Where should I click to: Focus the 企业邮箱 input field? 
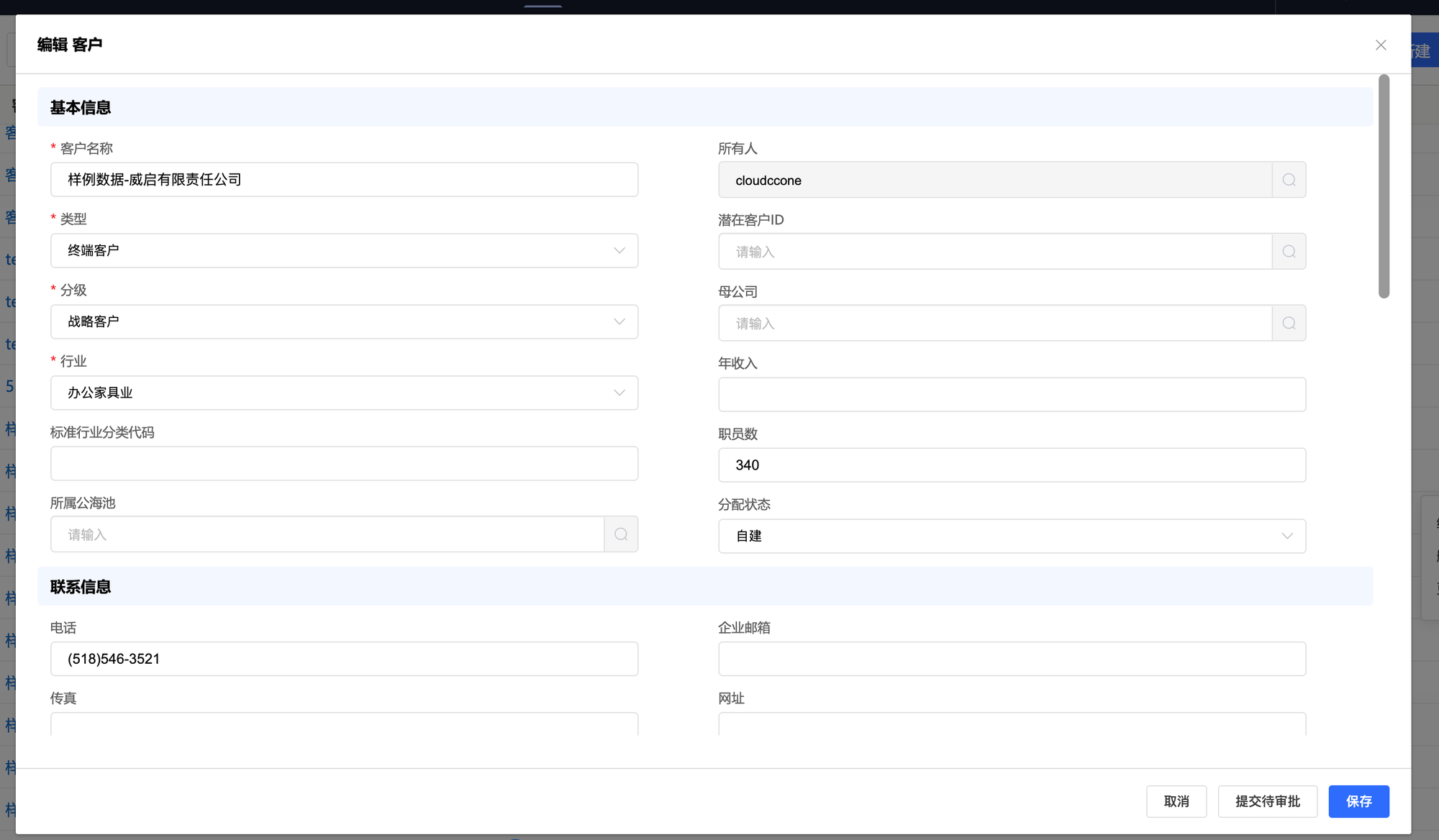[1012, 659]
